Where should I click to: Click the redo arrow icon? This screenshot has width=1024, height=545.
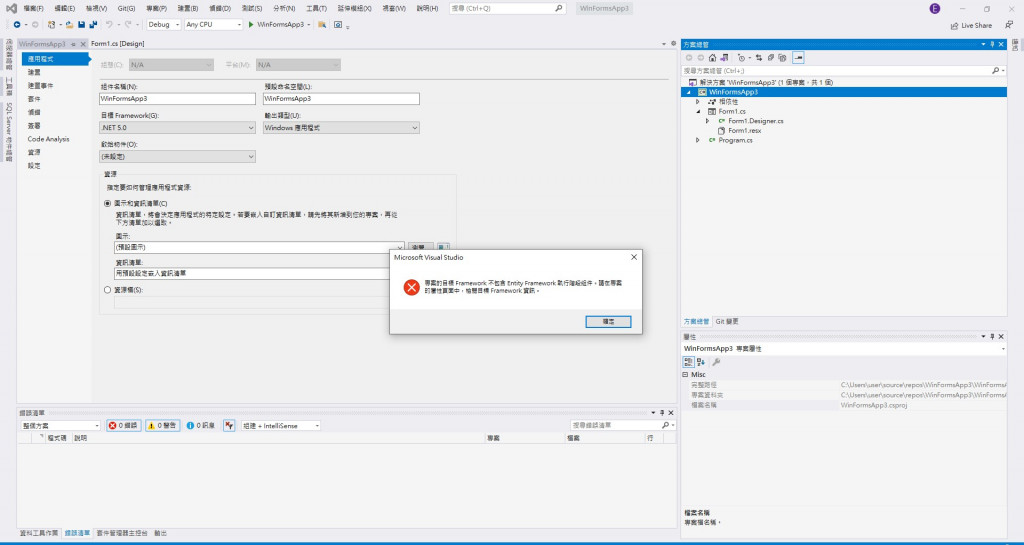128,25
